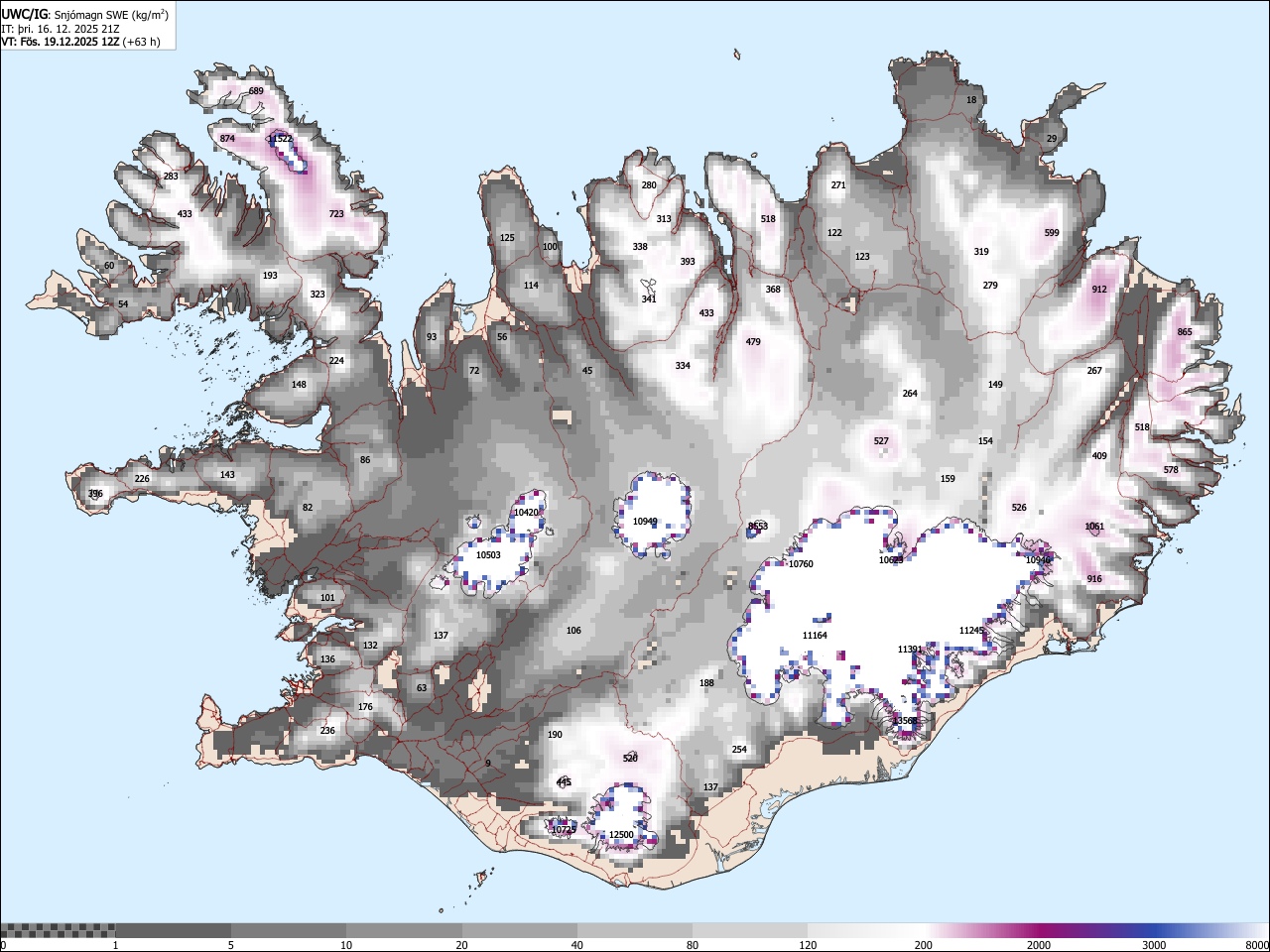The height and width of the screenshot is (952, 1270).
Task: Click the value label '106' in the central highlands
Action: [573, 631]
